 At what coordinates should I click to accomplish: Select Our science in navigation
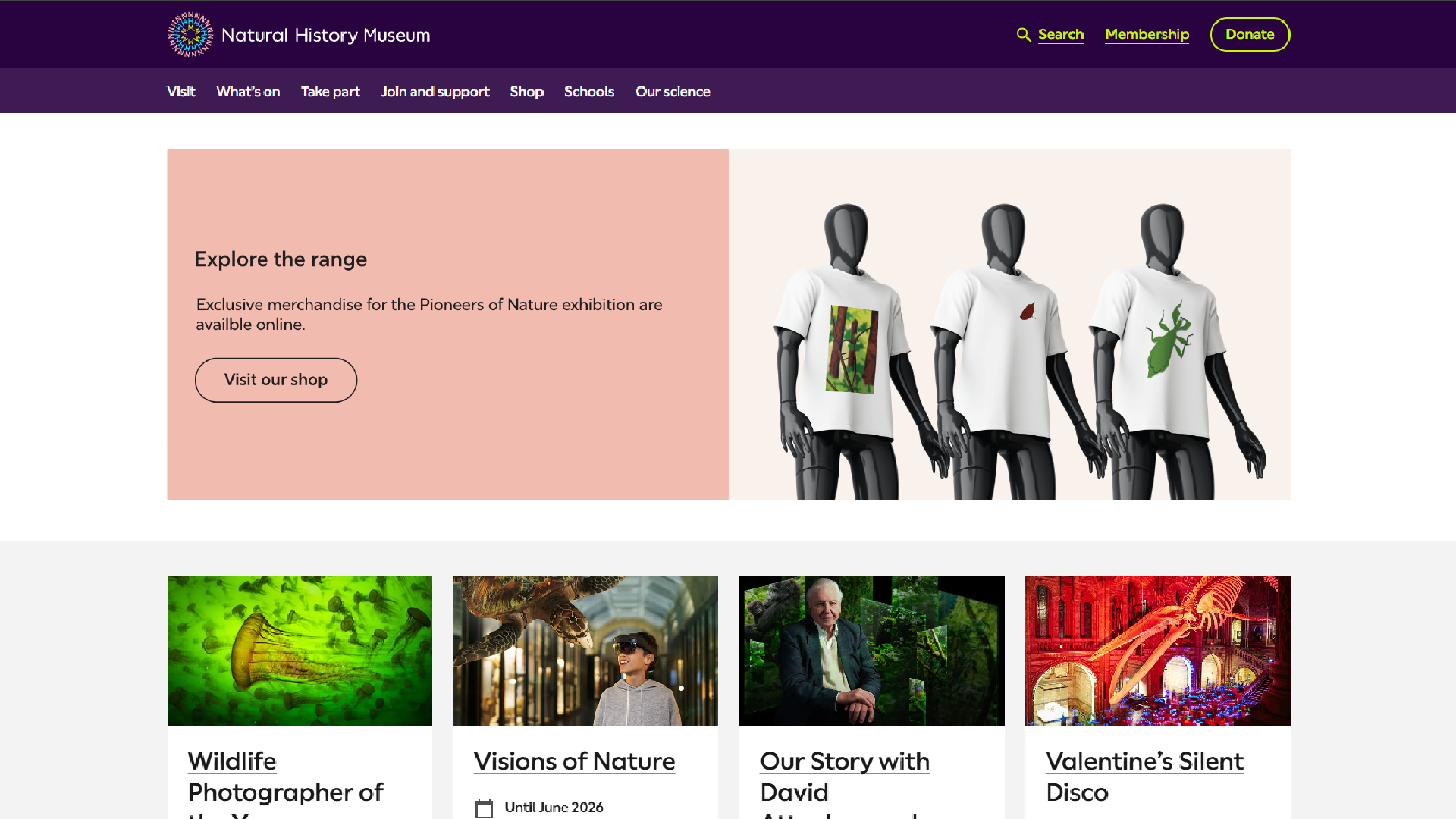[x=673, y=92]
